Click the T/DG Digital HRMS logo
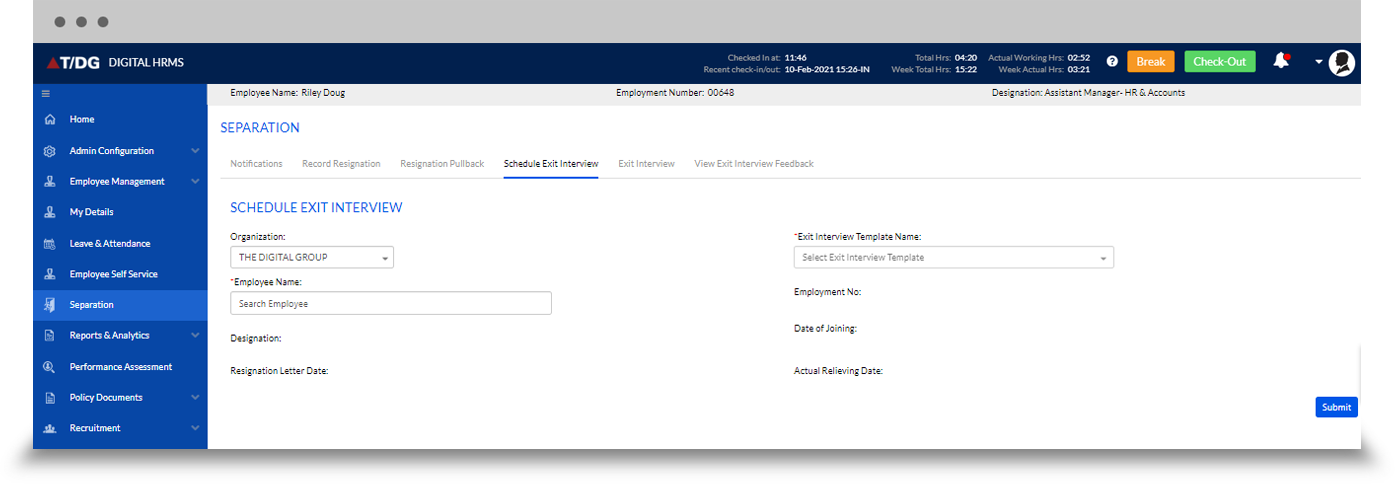Screen dimensions: 1395x484 click(115, 62)
